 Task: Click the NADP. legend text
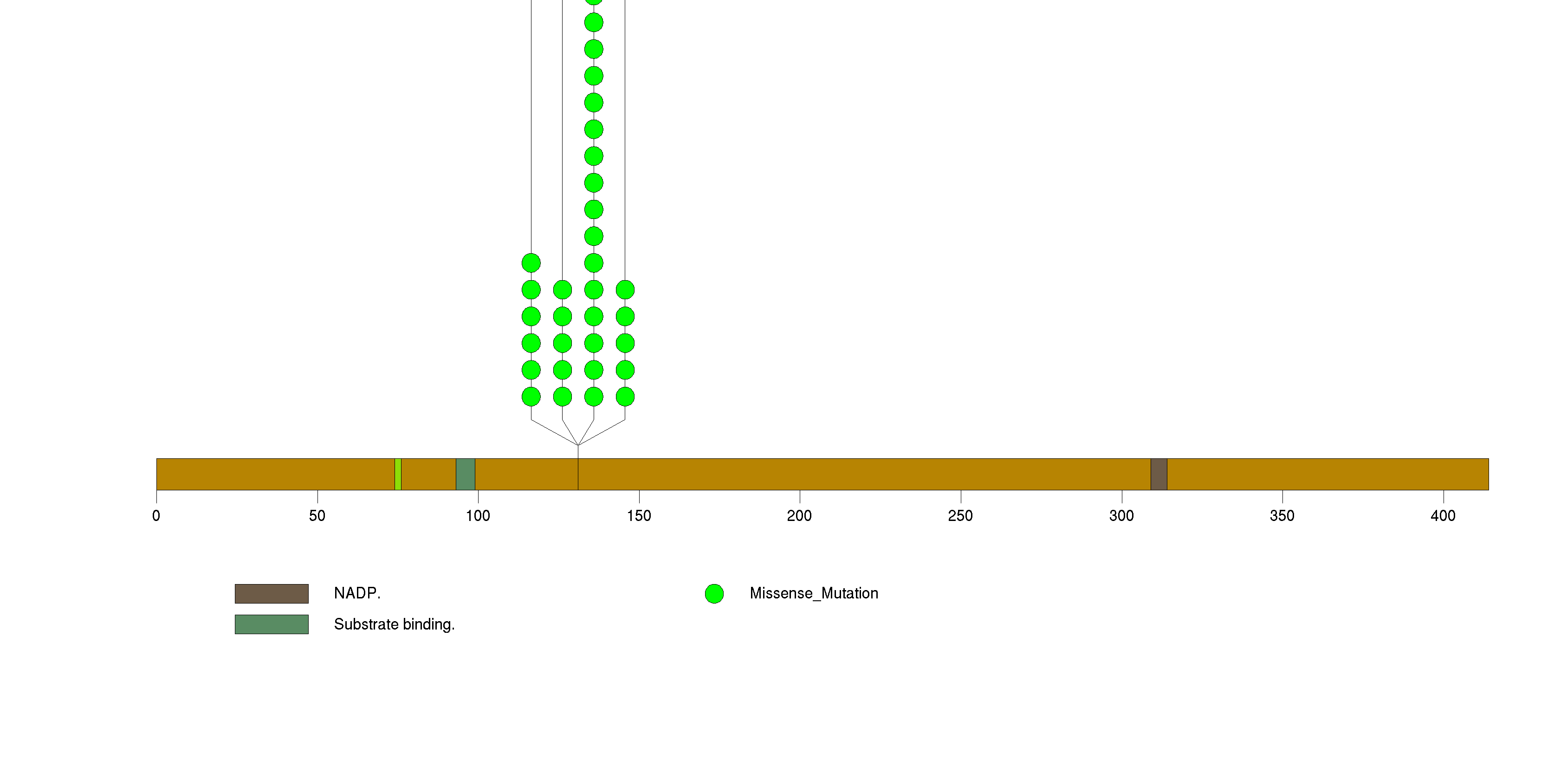pos(357,593)
